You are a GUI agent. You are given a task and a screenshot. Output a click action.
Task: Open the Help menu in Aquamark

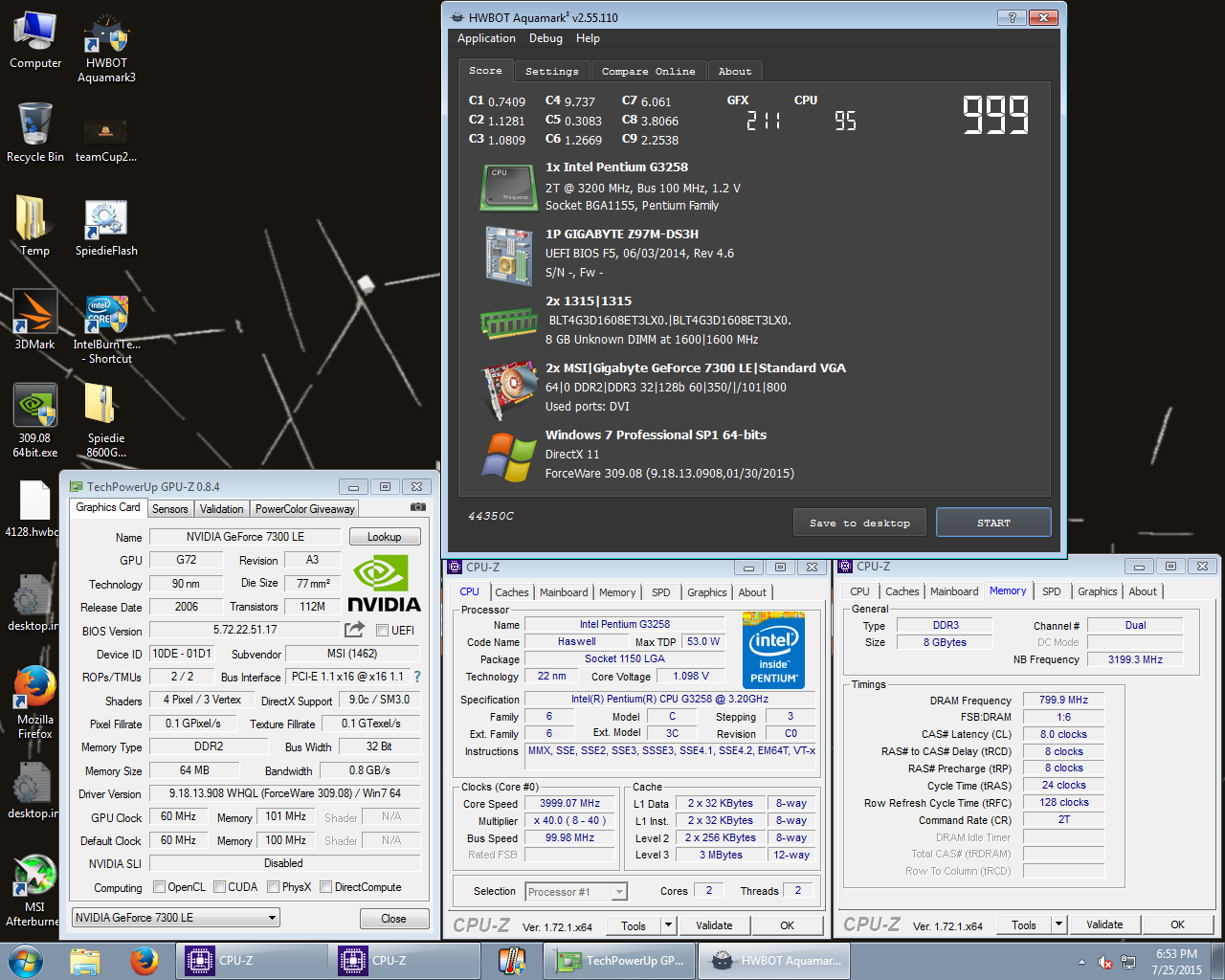tap(588, 38)
